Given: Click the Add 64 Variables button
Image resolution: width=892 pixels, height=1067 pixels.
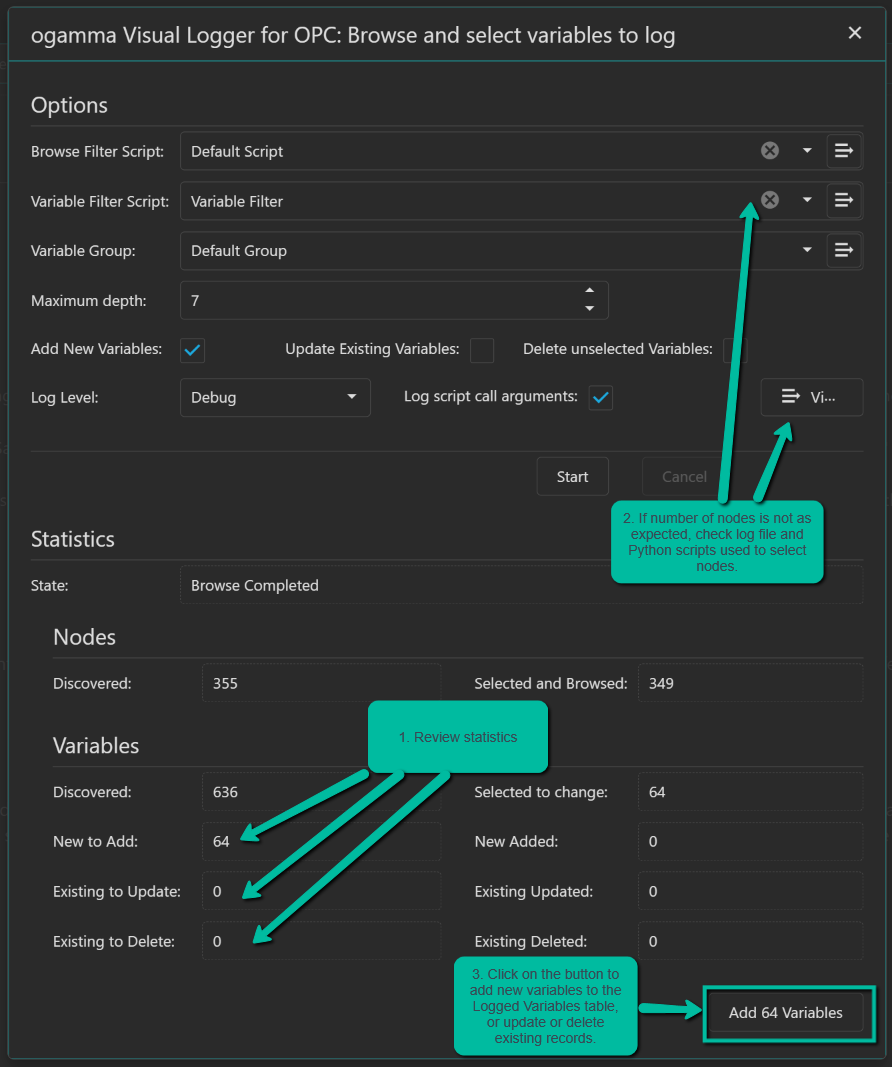Looking at the screenshot, I should pos(785,1013).
